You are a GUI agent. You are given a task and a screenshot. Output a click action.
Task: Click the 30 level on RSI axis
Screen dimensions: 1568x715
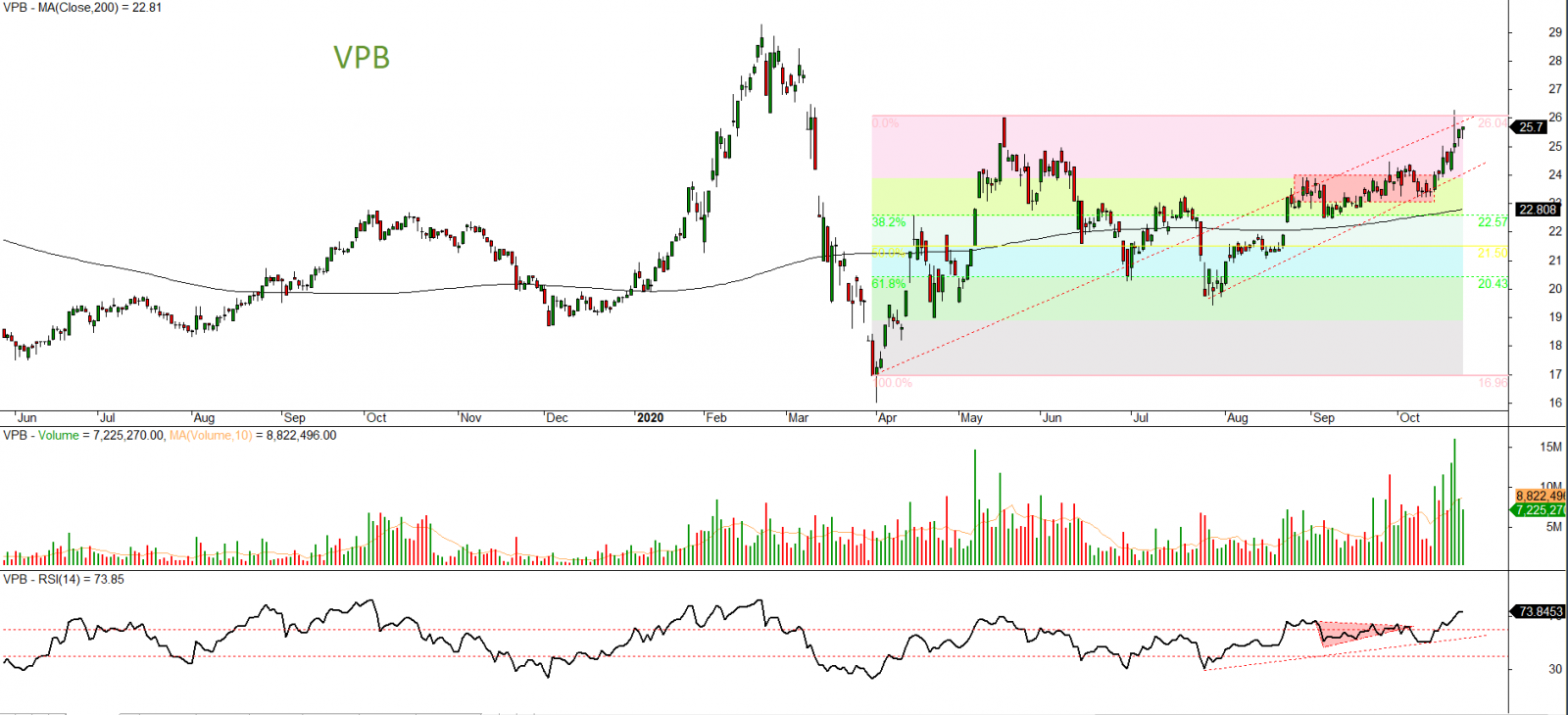click(x=1555, y=670)
